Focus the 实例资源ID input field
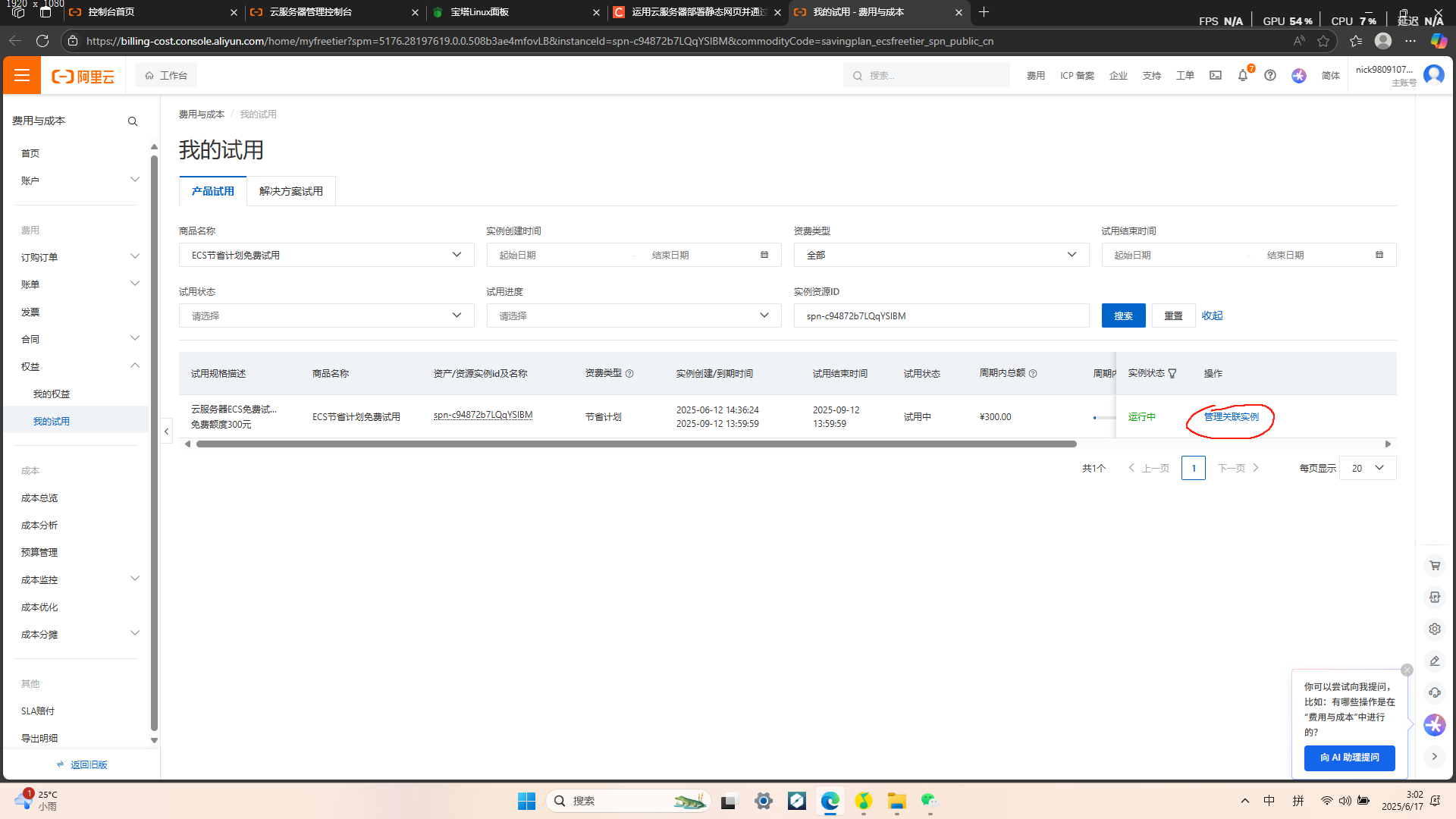 [x=942, y=315]
